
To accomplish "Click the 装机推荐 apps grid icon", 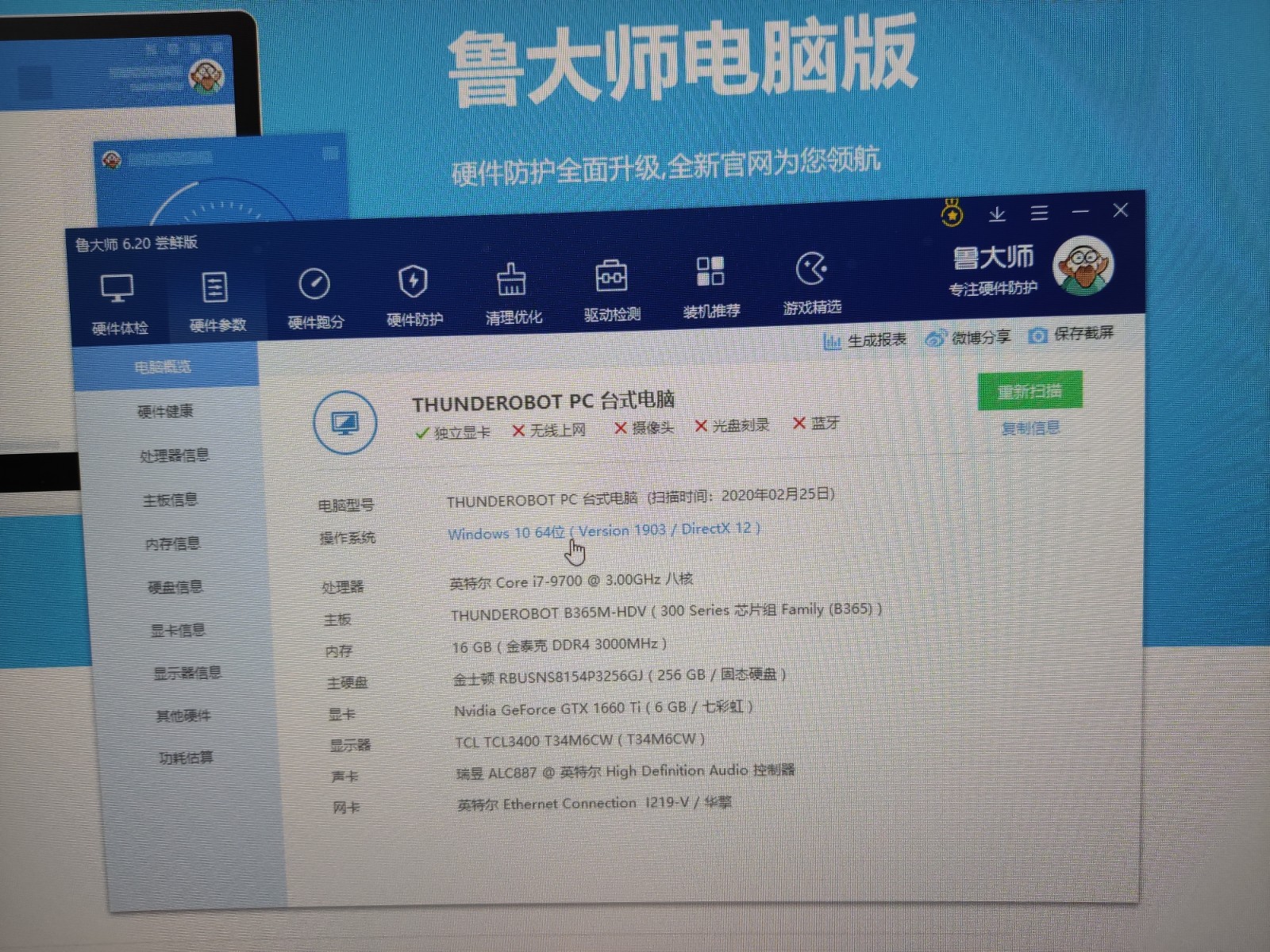I will [710, 272].
